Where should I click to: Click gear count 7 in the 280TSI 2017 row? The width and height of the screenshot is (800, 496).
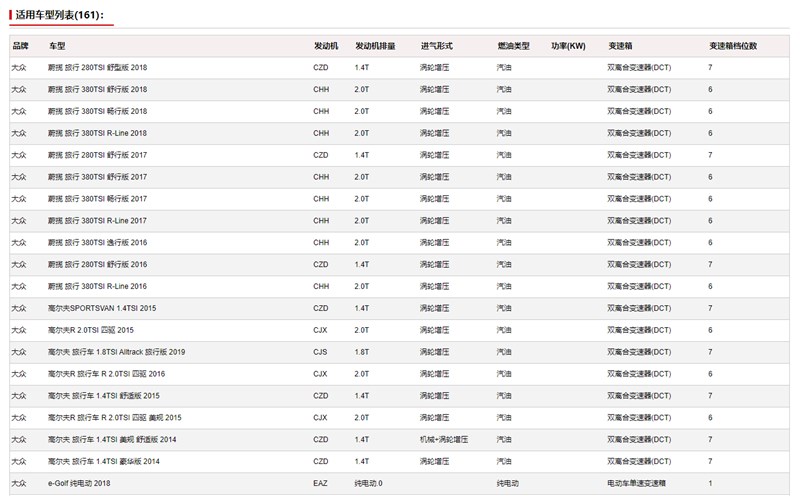[710, 155]
